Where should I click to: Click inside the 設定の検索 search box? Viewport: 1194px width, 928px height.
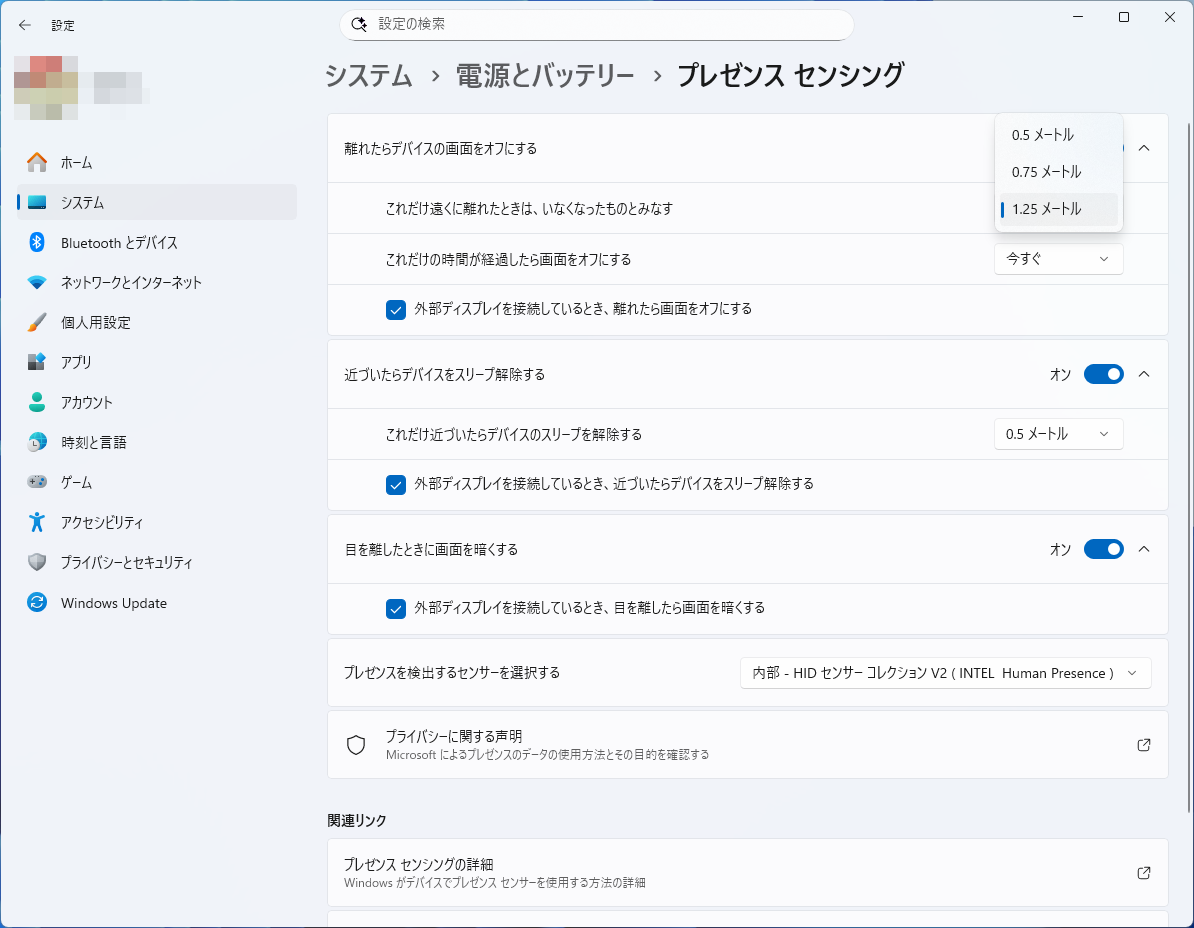pos(596,24)
